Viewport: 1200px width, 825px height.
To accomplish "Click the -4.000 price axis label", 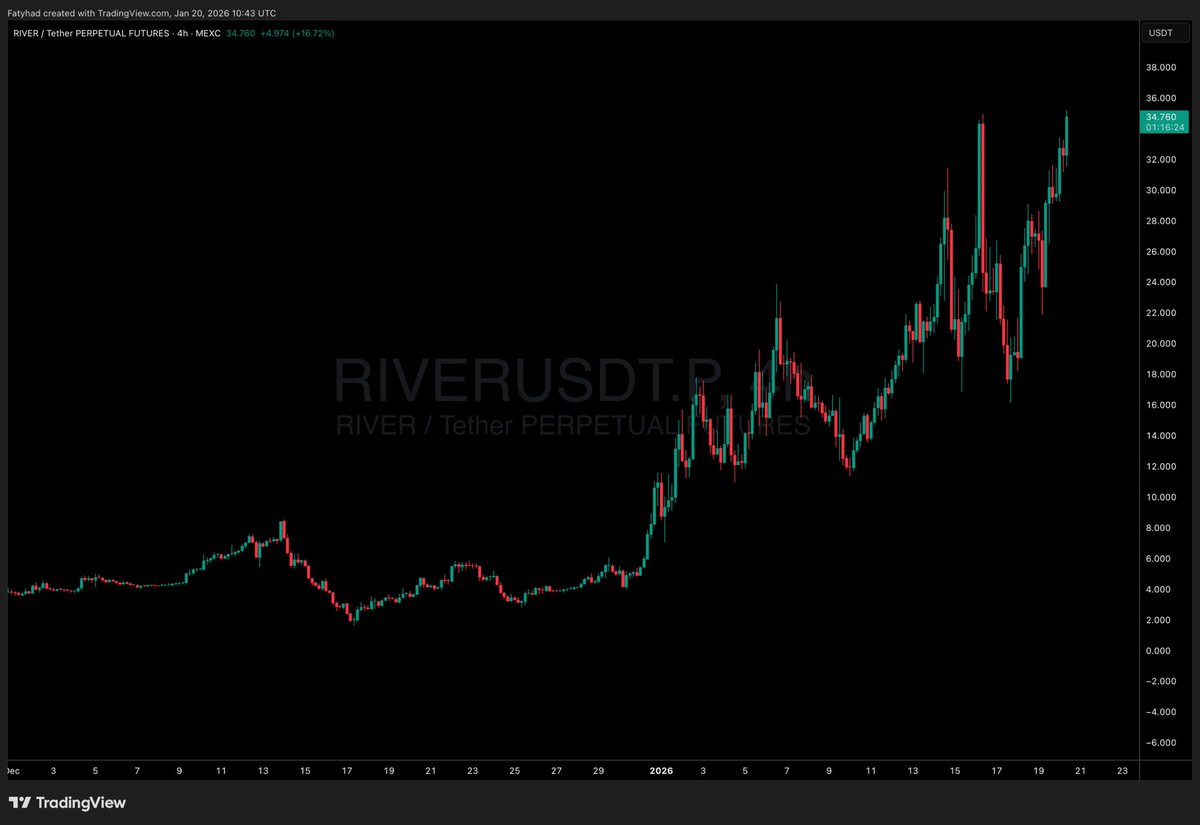I will click(x=1162, y=712).
